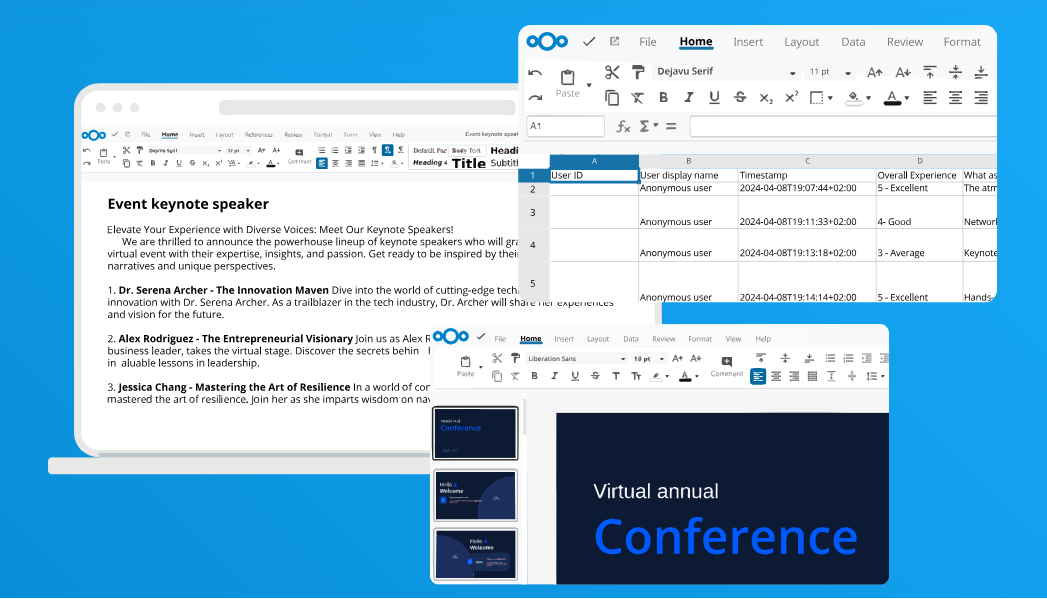1047x599 pixels.
Task: Toggle center alignment in the spreadsheet toolbar
Action: pos(956,98)
